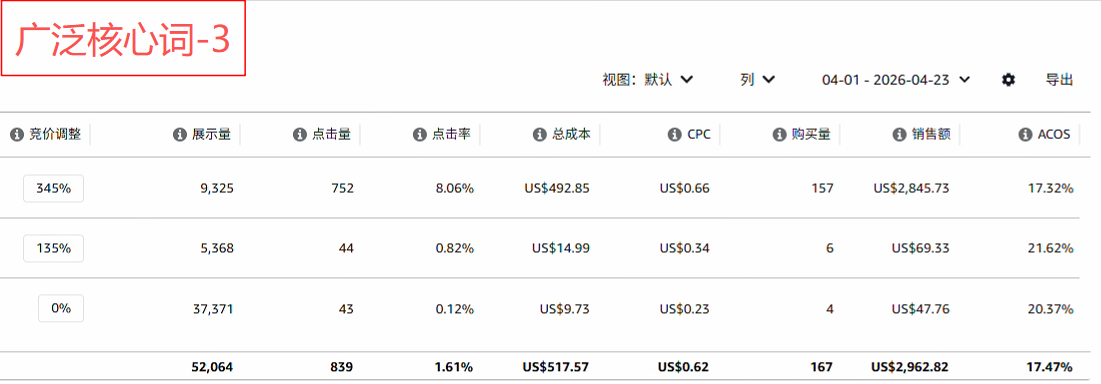This screenshot has height=384, width=1101.
Task: Click 竞价调整 column header text
Action: tap(55, 134)
